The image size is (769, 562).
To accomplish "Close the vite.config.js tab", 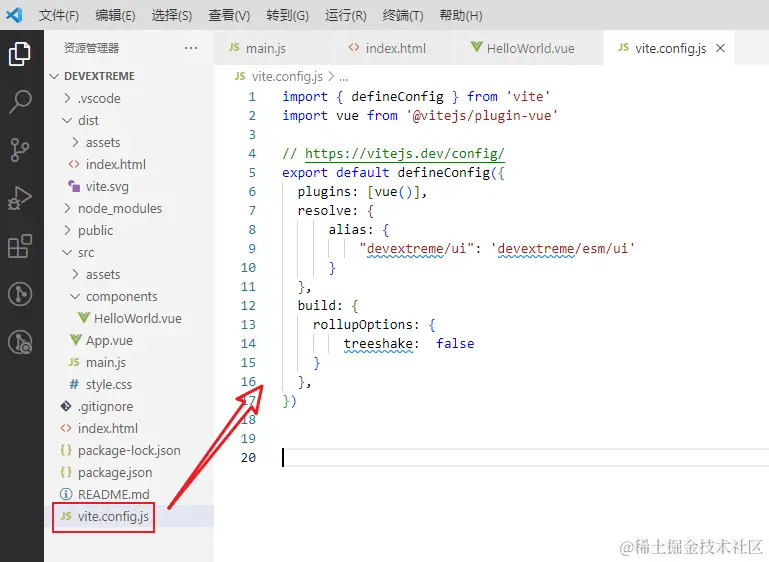I will pos(720,48).
